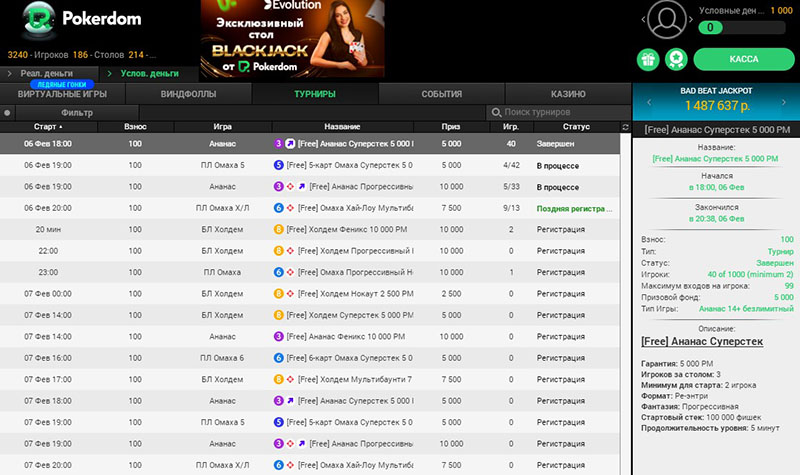Image resolution: width=800 pixels, height=475 pixels.
Task: Select the Турниры tab
Action: tap(315, 94)
